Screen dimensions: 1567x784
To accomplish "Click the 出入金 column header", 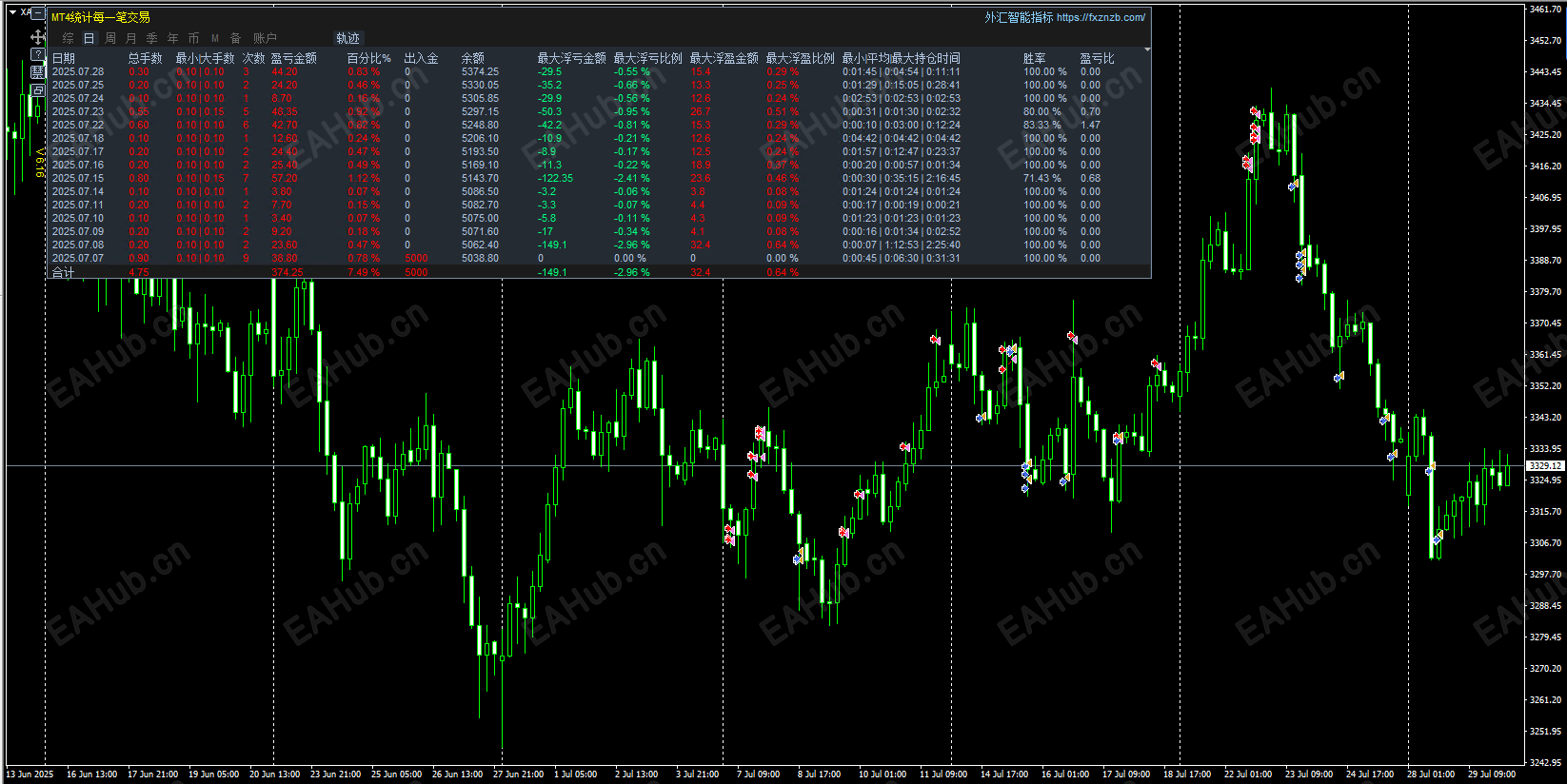I will click(x=422, y=58).
